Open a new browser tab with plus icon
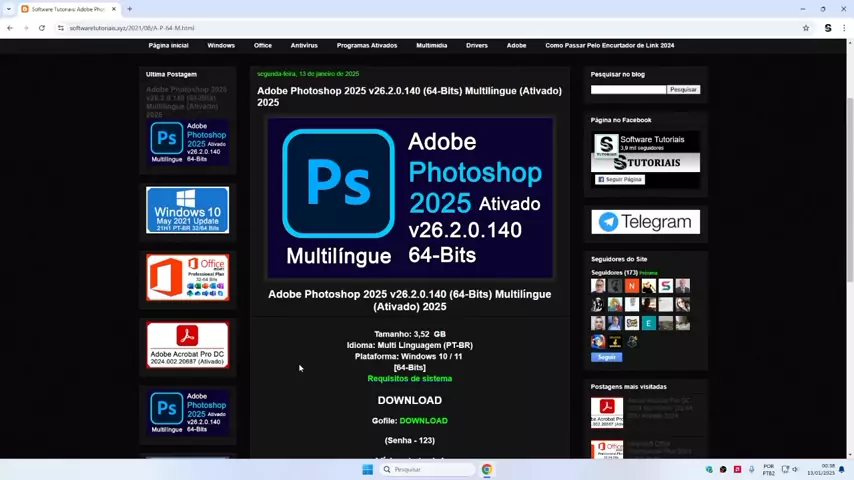Screen dimensions: 854x480 129,9
